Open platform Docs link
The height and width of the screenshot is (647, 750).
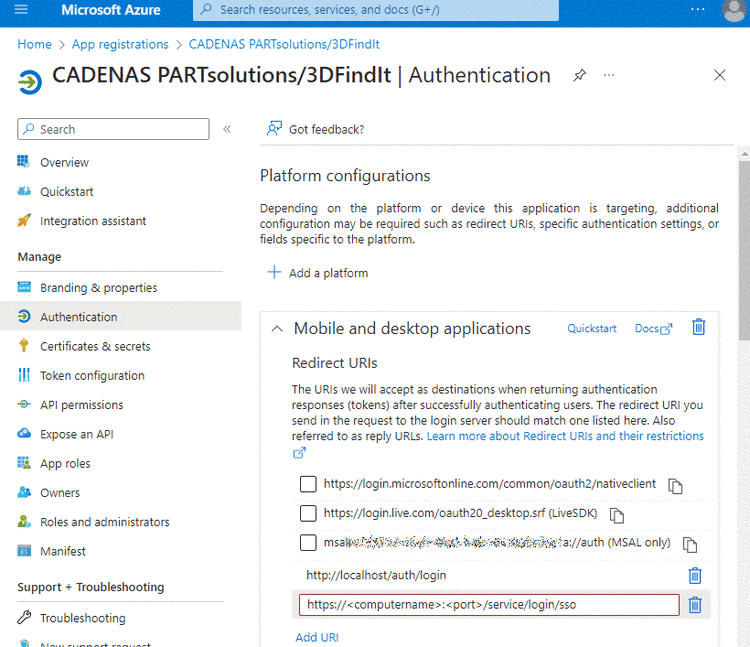point(653,329)
